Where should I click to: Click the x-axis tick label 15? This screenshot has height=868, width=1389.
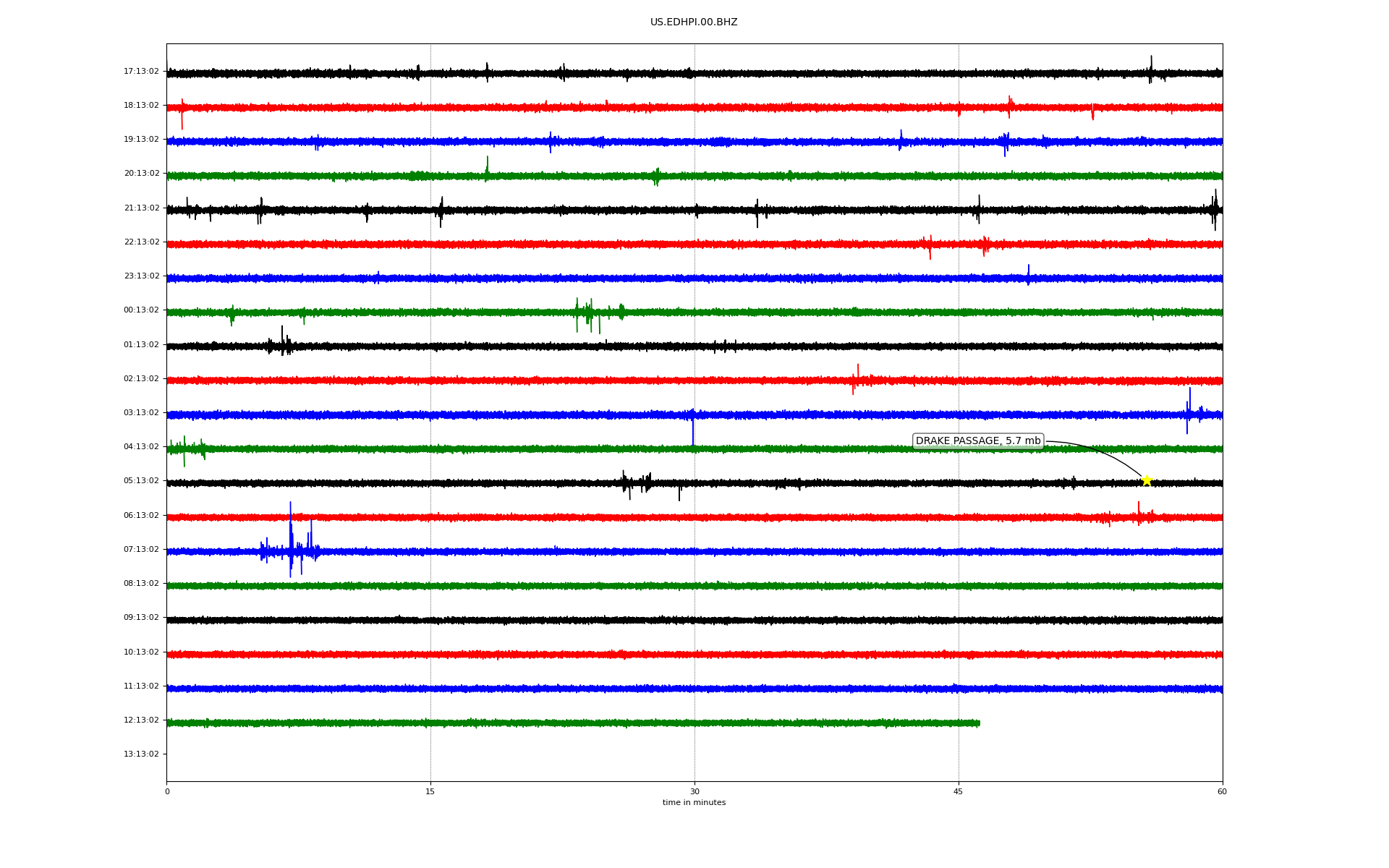pyautogui.click(x=430, y=791)
